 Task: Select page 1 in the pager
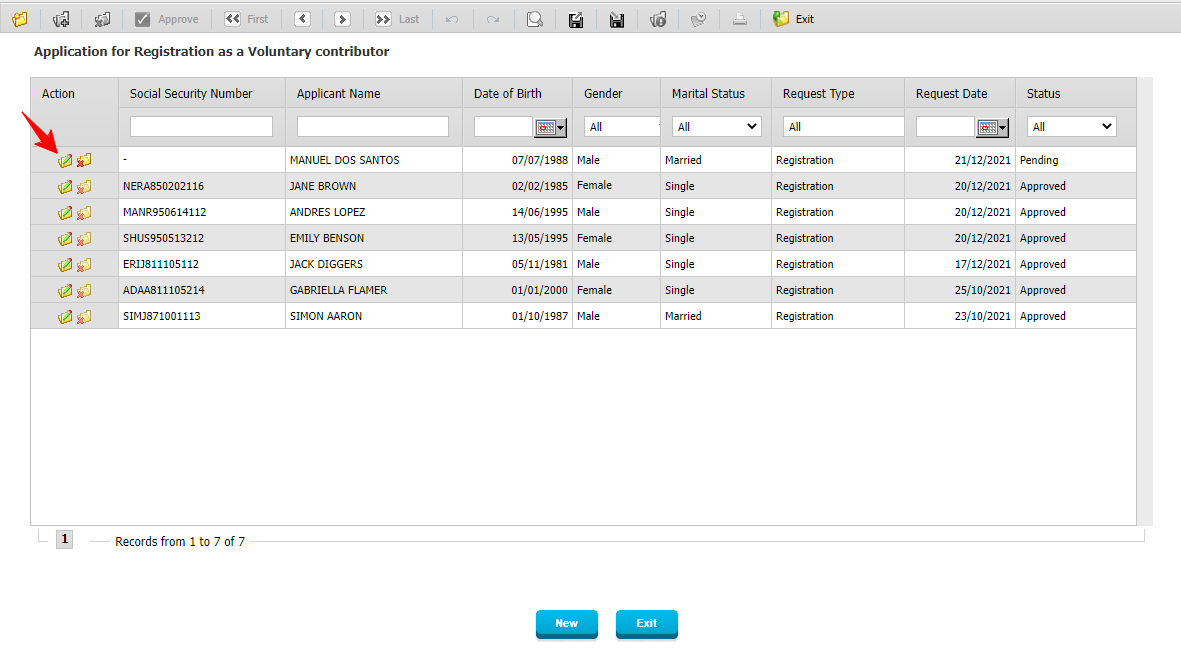coord(65,539)
